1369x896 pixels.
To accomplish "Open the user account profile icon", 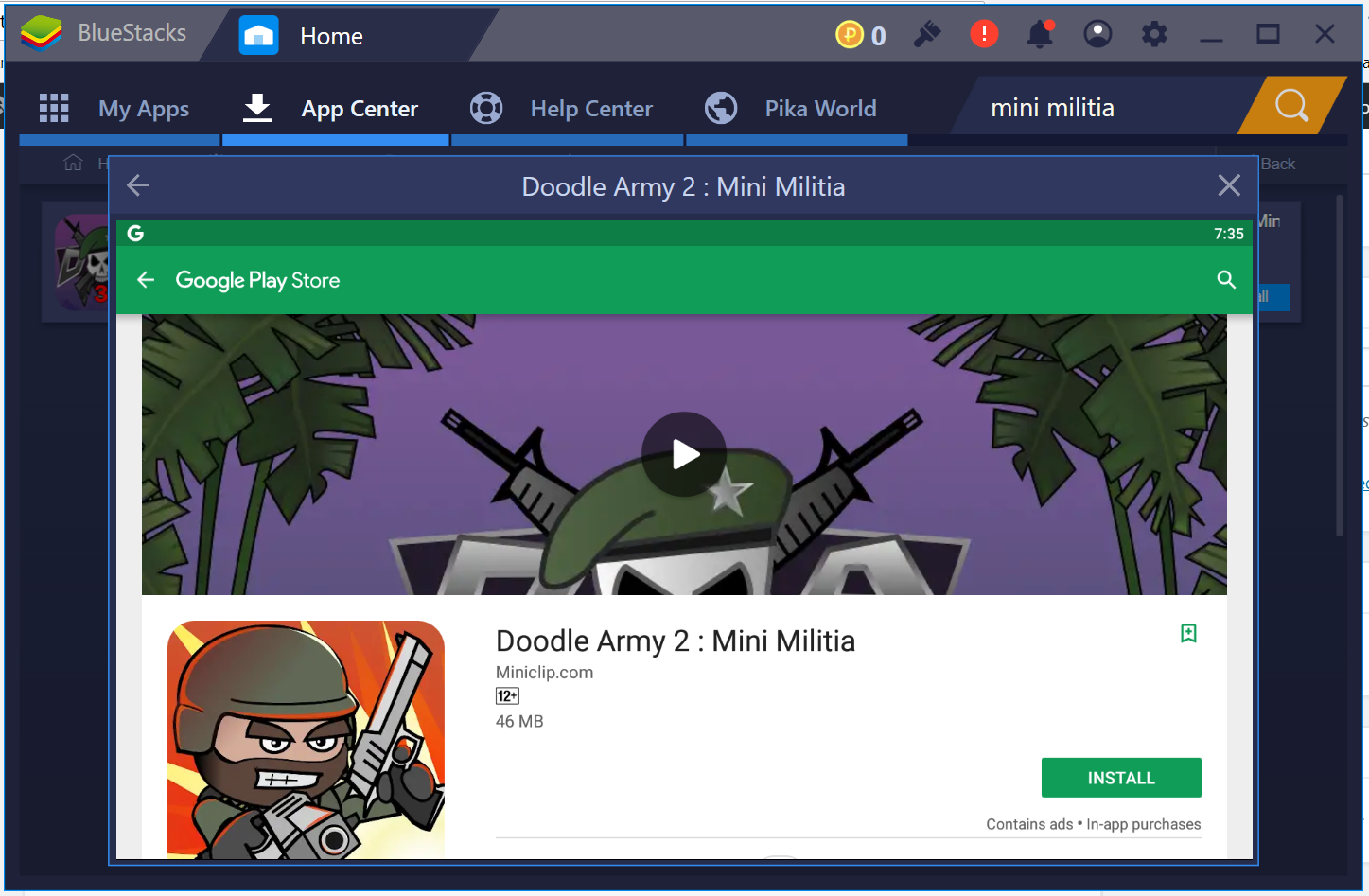I will (1097, 34).
